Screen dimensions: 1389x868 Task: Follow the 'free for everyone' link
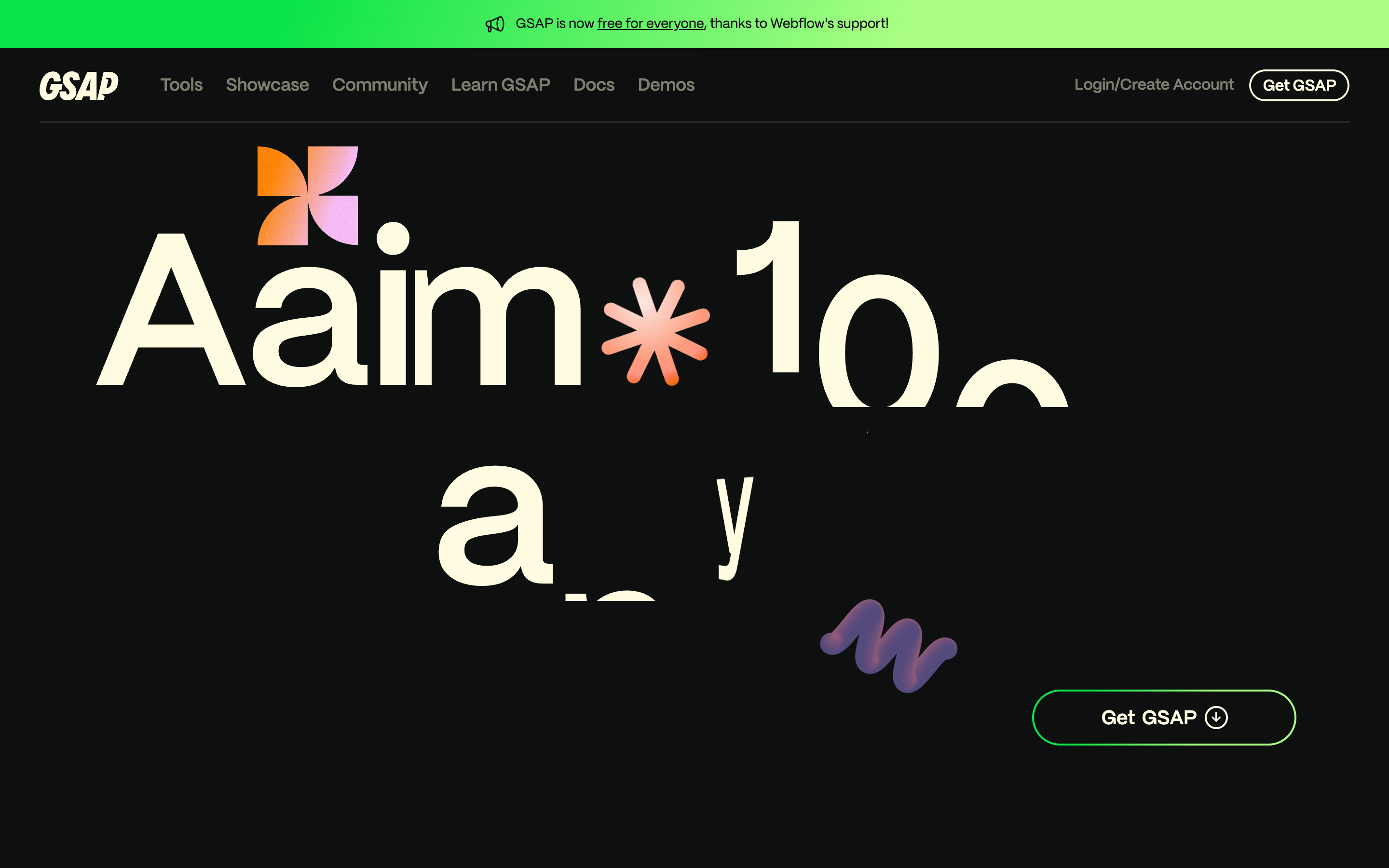[x=650, y=24]
